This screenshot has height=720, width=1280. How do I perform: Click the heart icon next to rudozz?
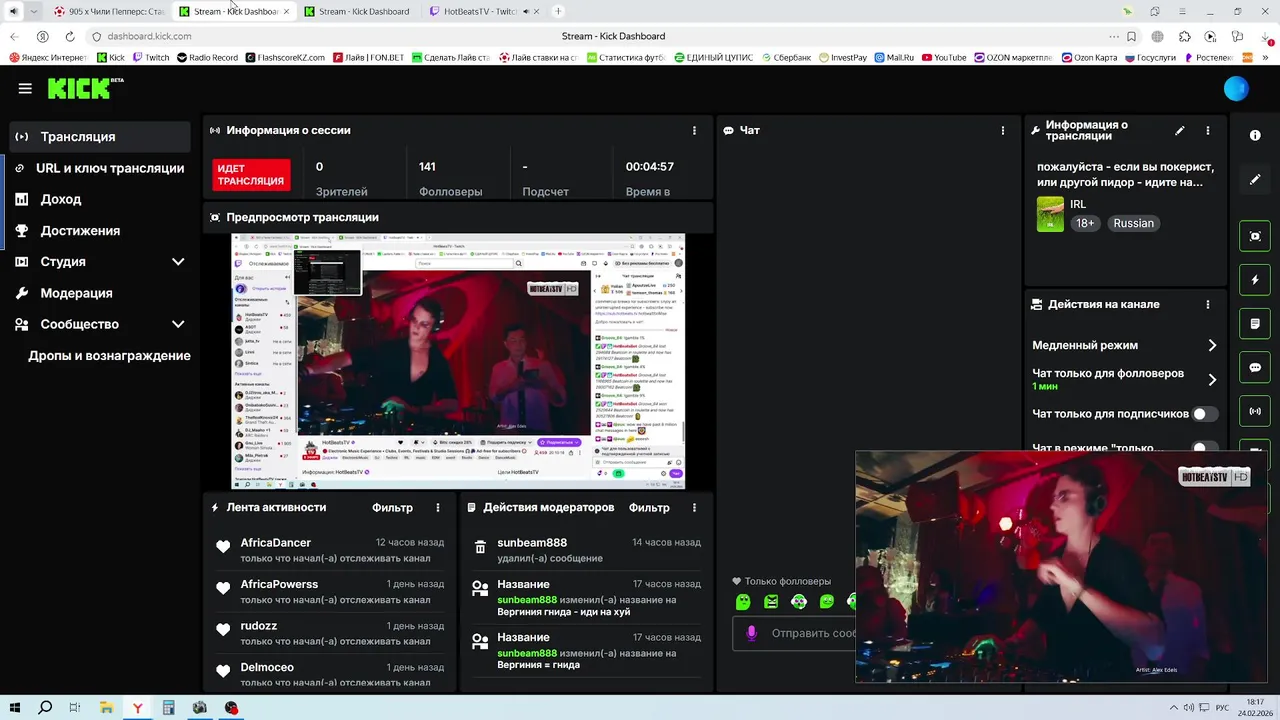pos(223,630)
